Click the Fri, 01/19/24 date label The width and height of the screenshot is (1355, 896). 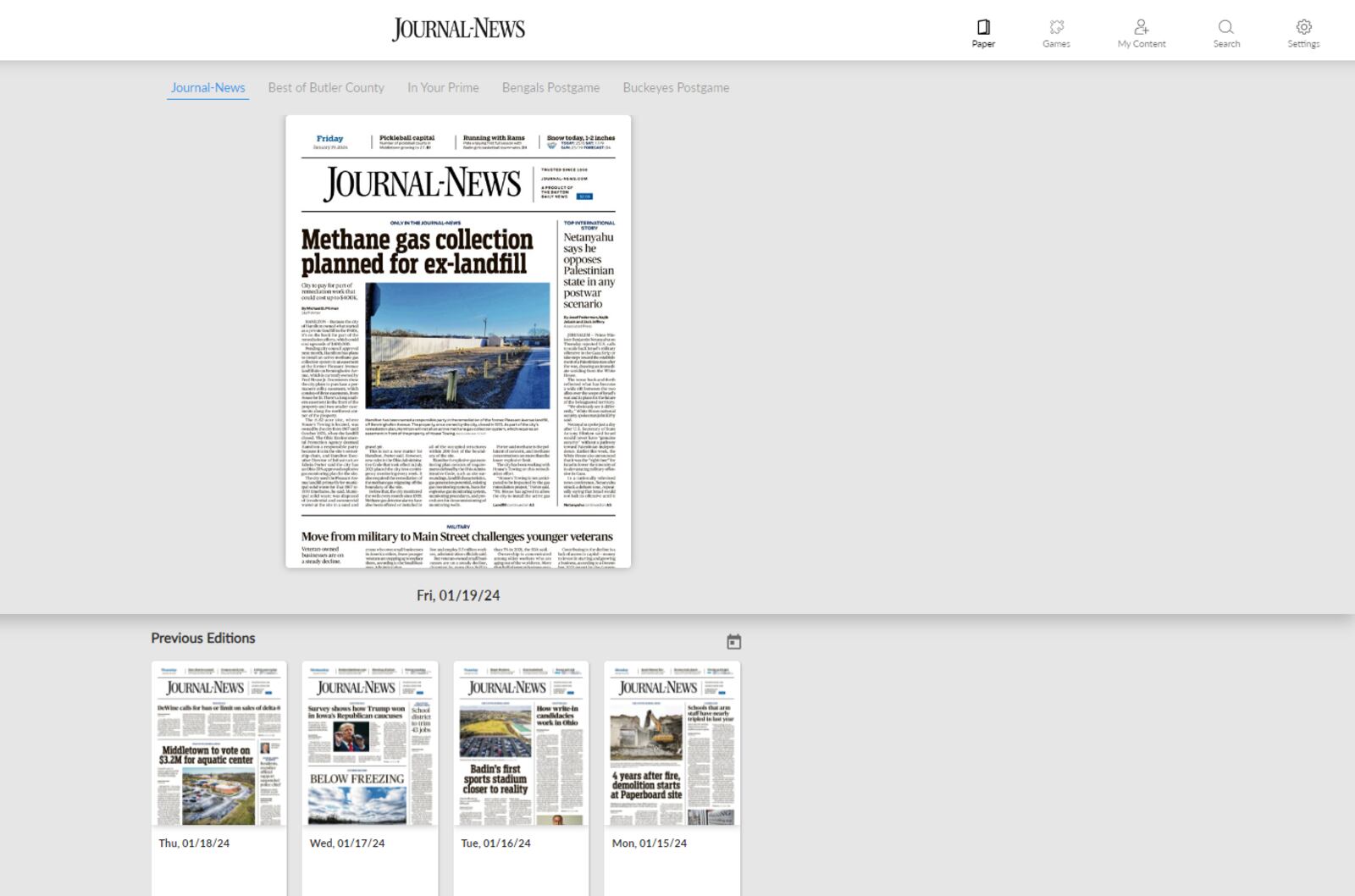click(458, 595)
